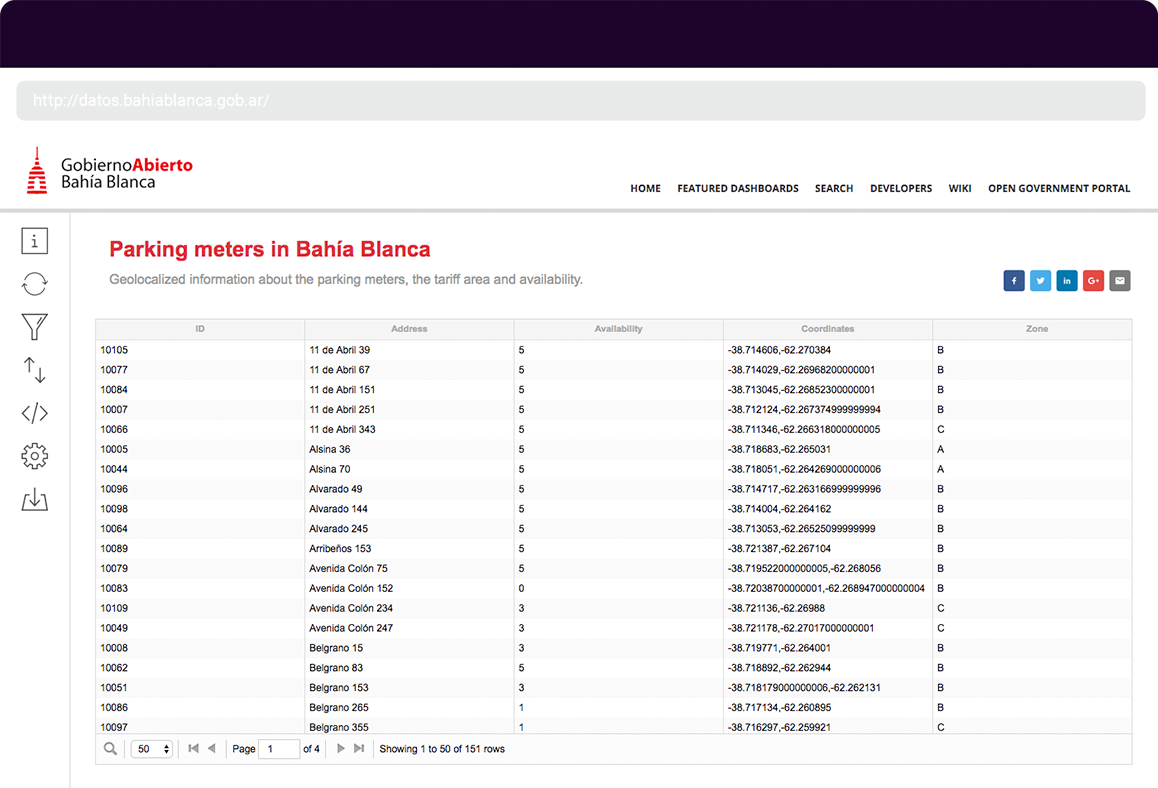Open FEATURED DASHBOARDS

click(x=738, y=188)
